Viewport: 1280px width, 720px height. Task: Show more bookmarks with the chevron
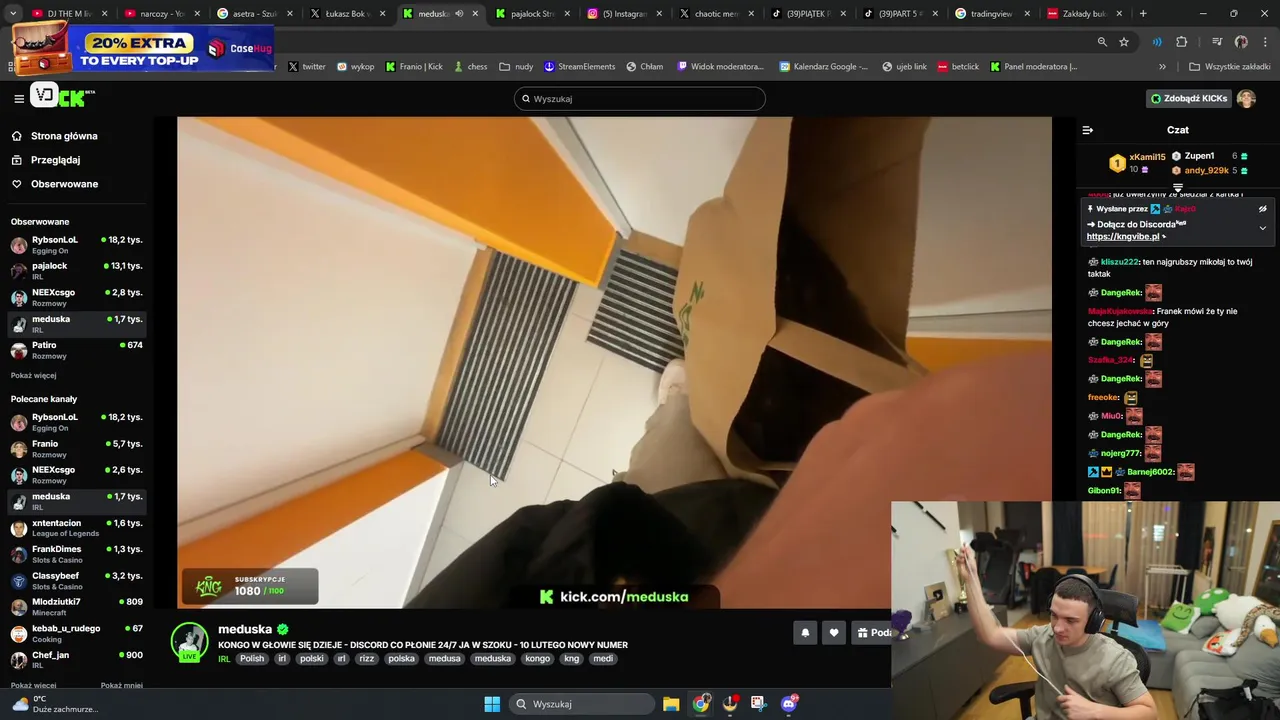(1162, 67)
